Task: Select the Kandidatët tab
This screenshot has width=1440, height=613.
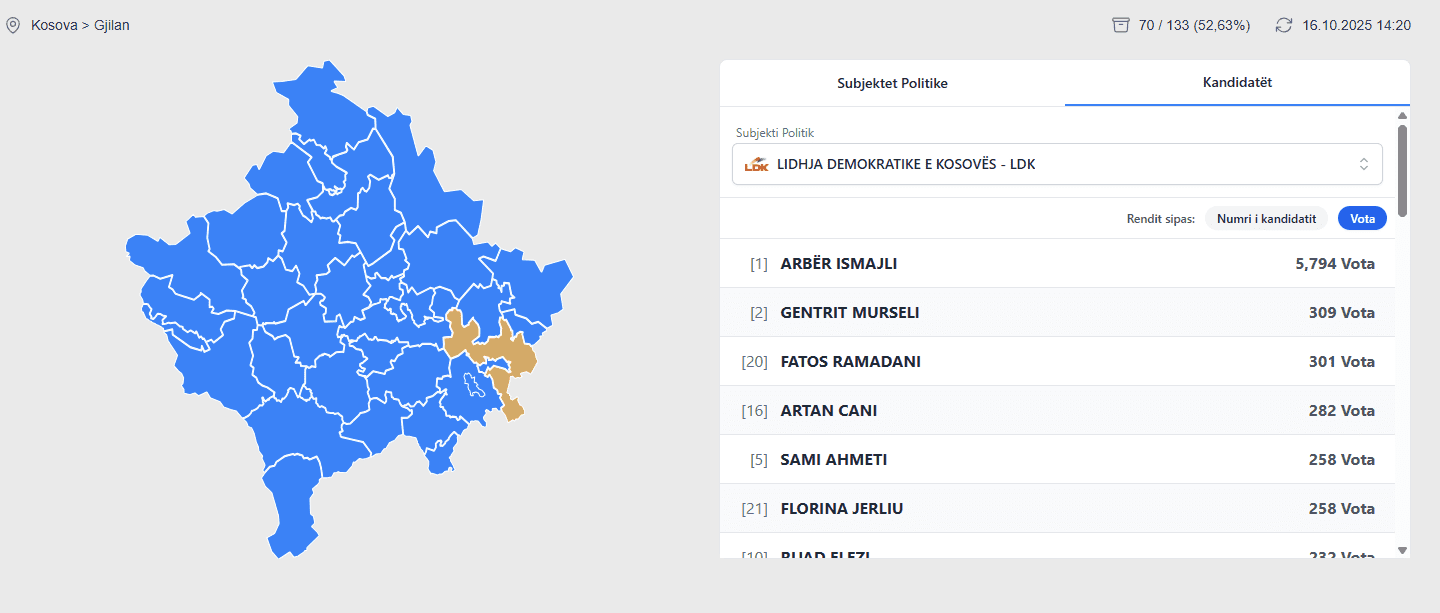Action: coord(1237,82)
